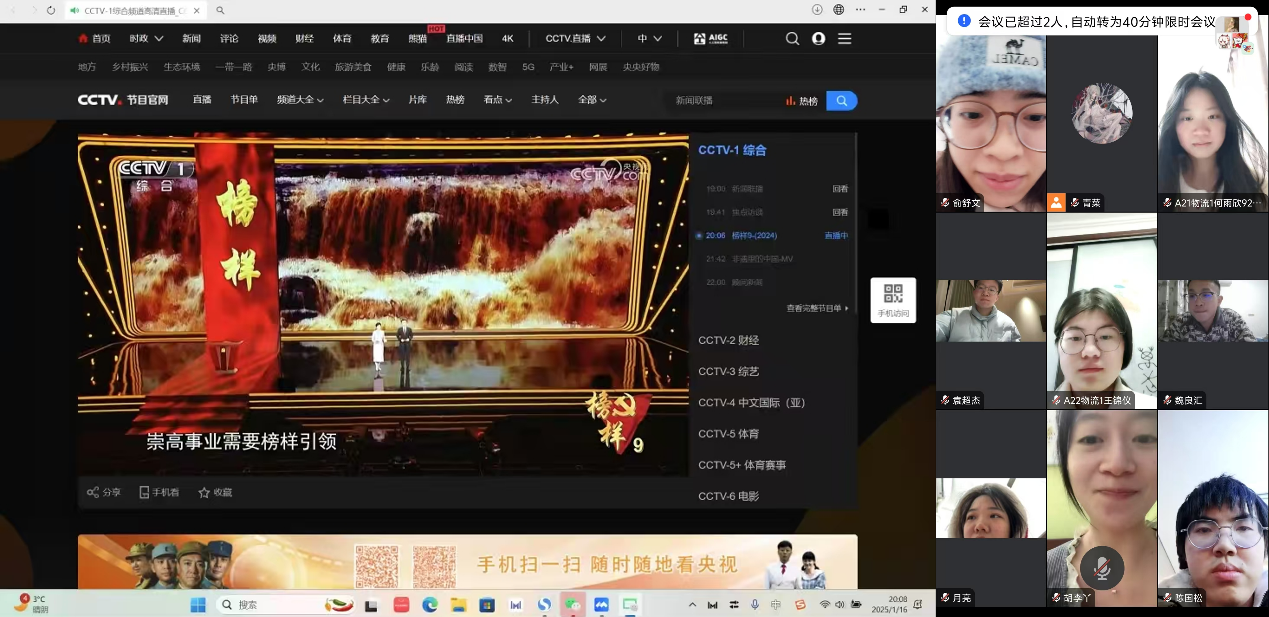Switch to CCTV-5 体育 channel
This screenshot has width=1269, height=617.
point(728,434)
